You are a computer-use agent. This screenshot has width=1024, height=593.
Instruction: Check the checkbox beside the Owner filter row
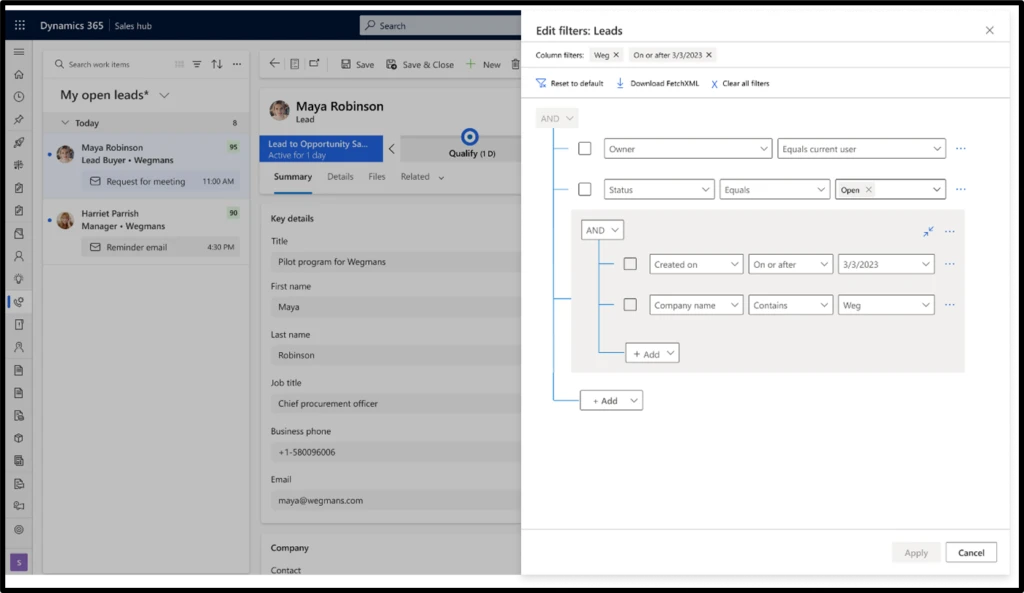[585, 147]
